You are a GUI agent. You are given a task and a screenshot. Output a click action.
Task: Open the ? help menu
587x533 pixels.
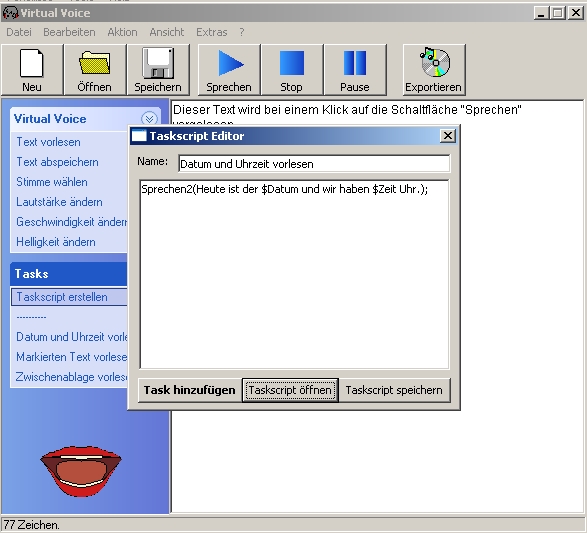(x=242, y=32)
